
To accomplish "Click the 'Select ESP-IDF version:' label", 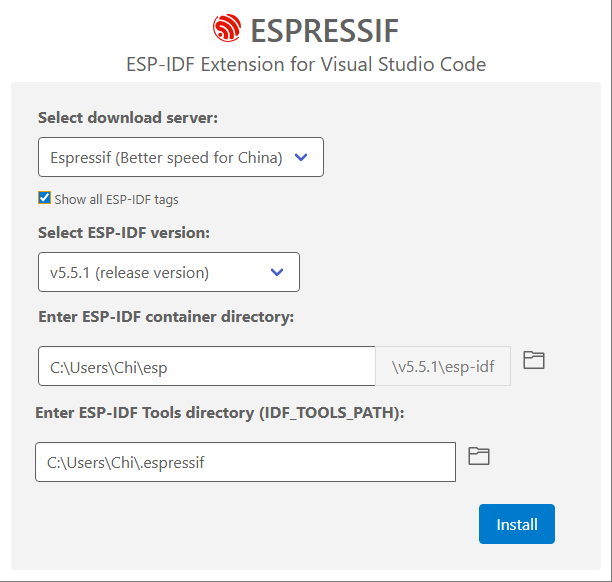I will (x=124, y=233).
